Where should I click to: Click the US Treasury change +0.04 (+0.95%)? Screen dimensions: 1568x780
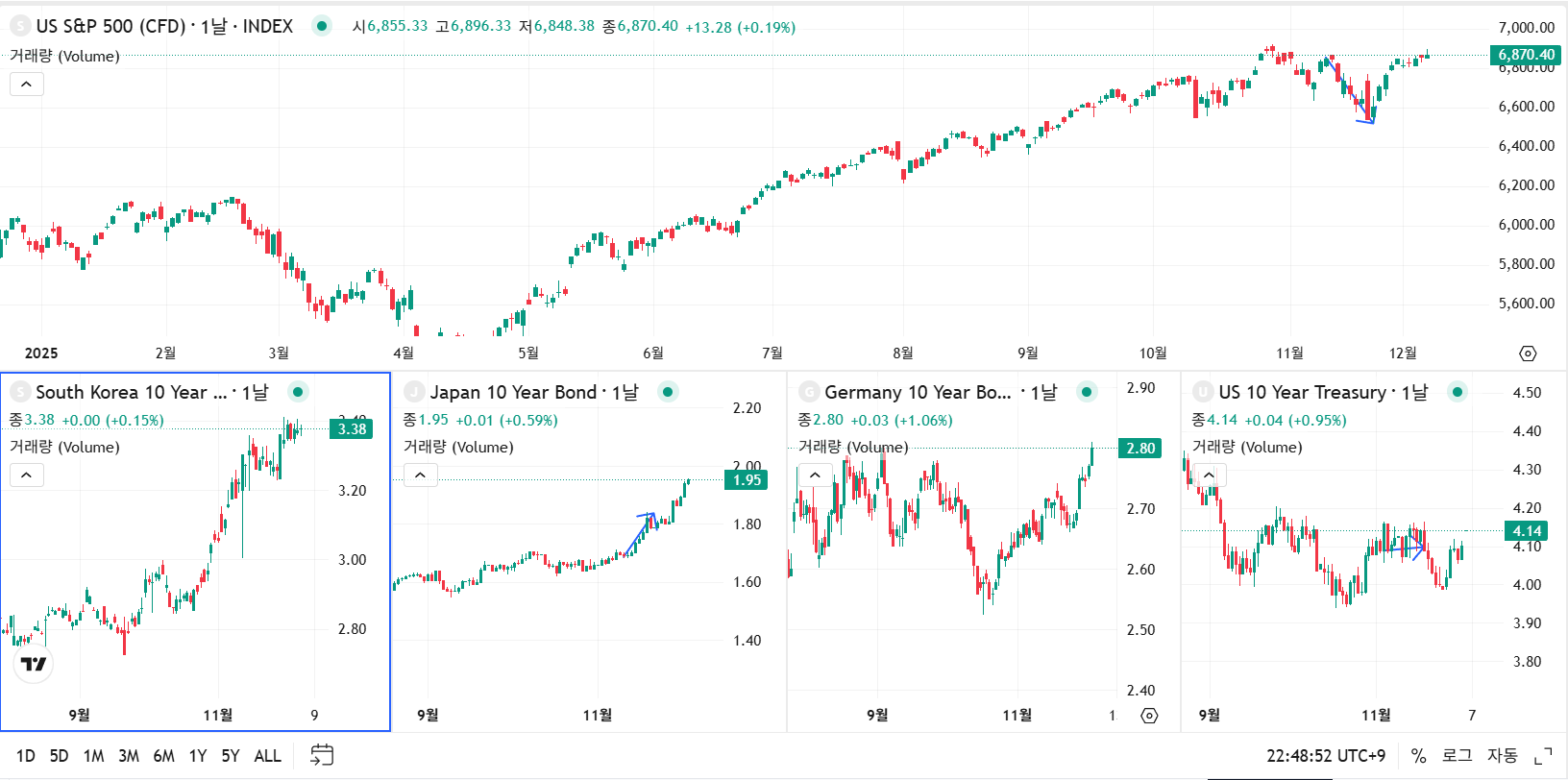point(1295,420)
